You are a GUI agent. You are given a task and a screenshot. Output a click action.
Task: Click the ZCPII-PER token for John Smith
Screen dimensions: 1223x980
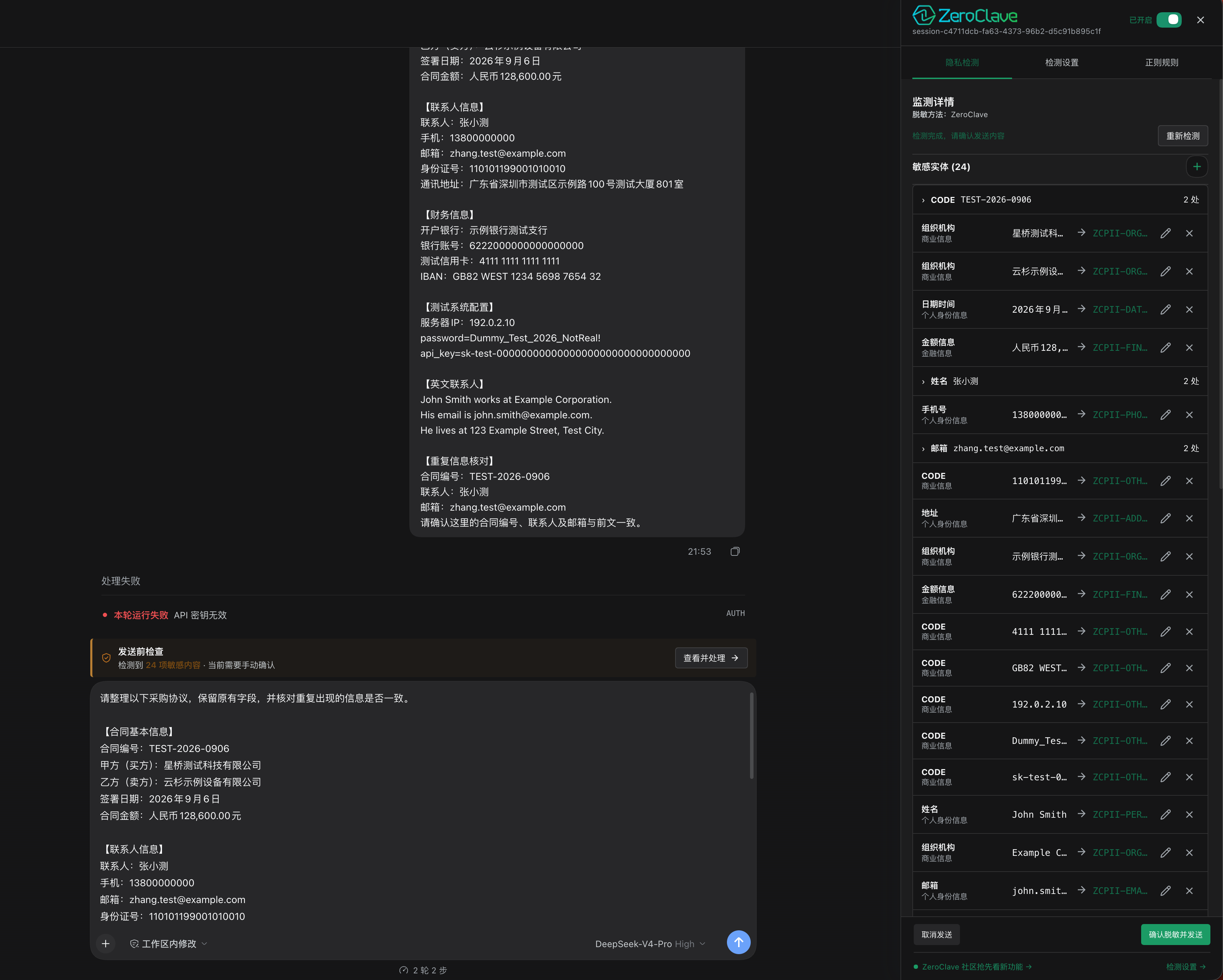point(1120,815)
